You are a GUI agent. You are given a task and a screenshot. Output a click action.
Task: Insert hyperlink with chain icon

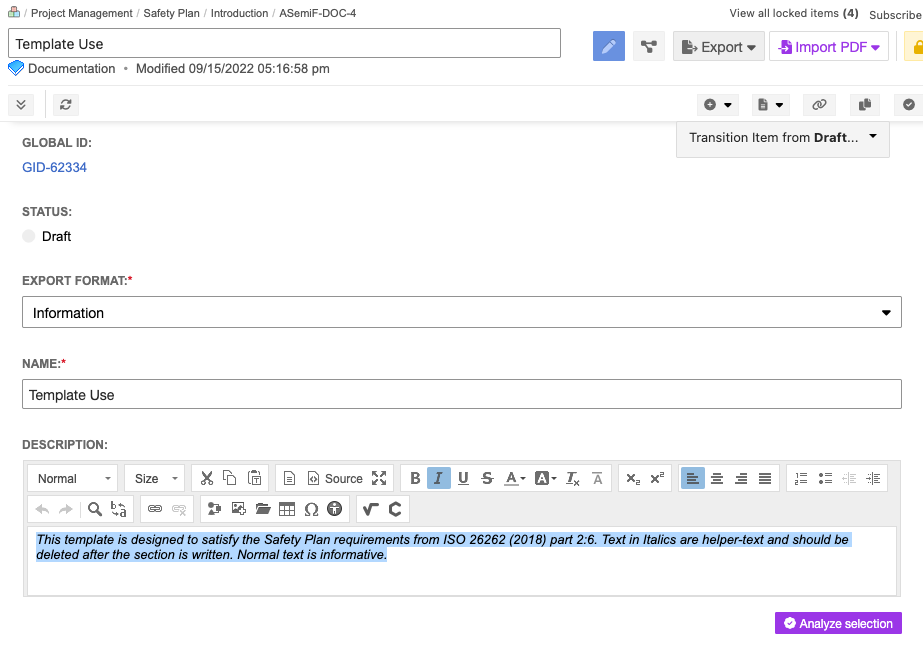pos(155,509)
